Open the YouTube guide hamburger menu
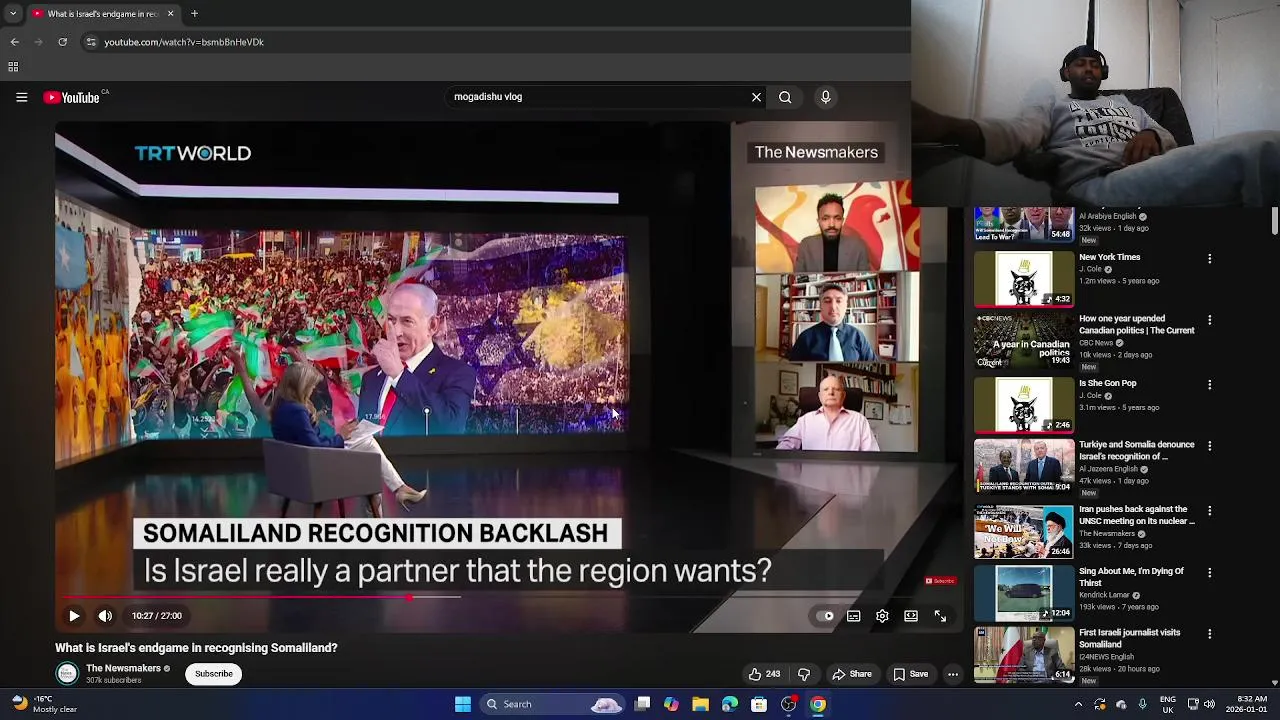This screenshot has height=720, width=1280. [x=21, y=97]
